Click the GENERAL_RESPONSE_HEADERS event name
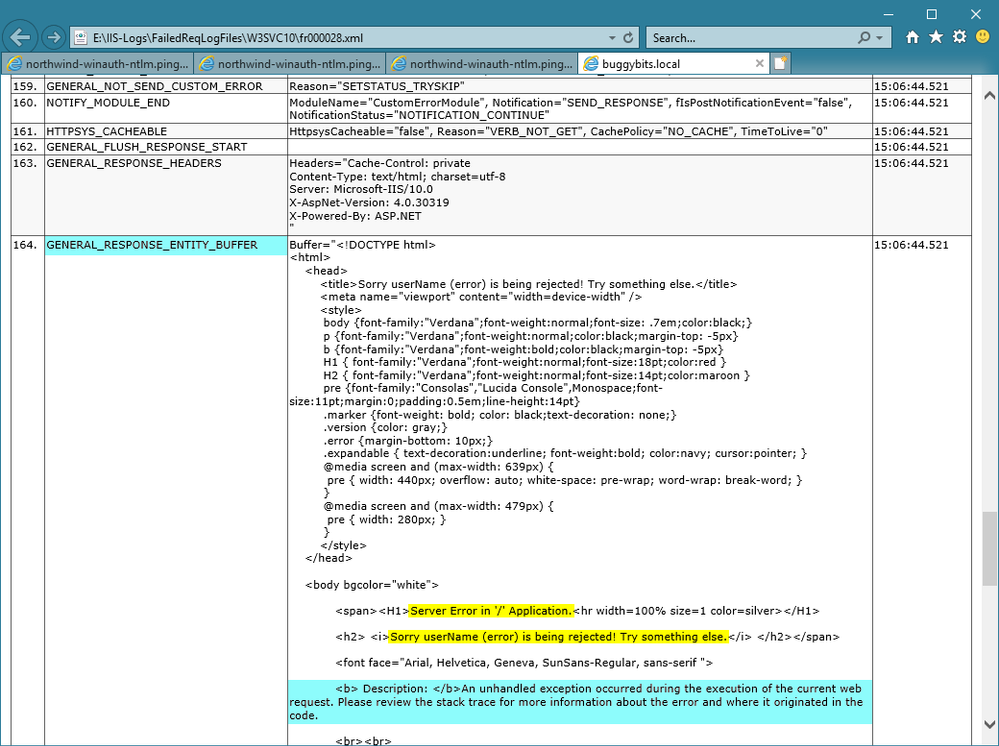 (x=134, y=163)
